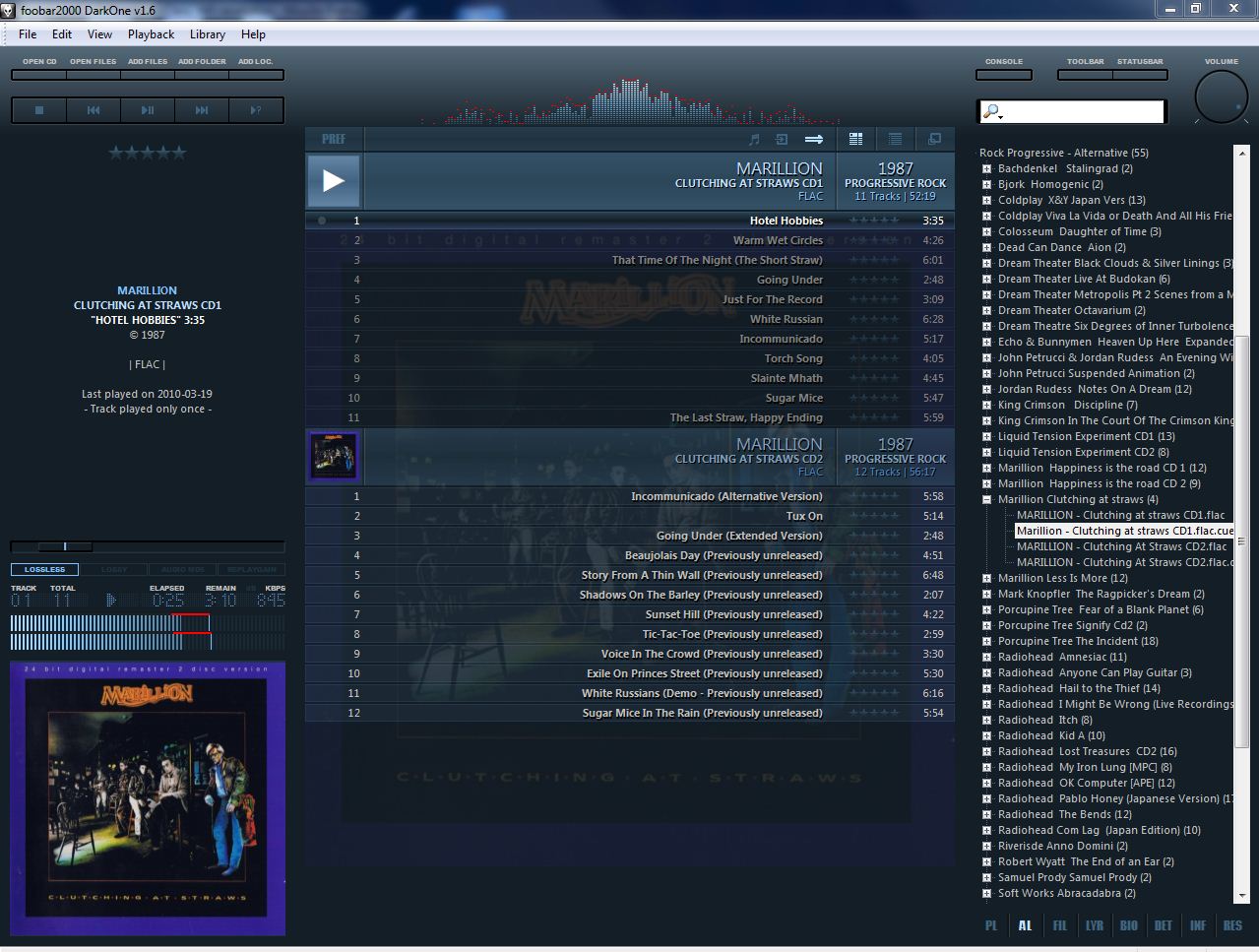1259x952 pixels.
Task: Open the PREF preferences button
Action: [334, 139]
